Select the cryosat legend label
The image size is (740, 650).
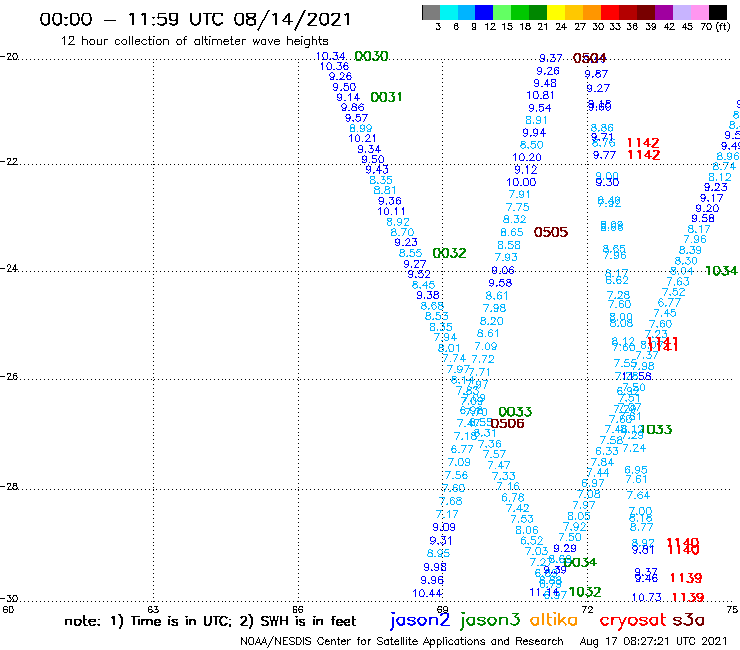click(633, 620)
